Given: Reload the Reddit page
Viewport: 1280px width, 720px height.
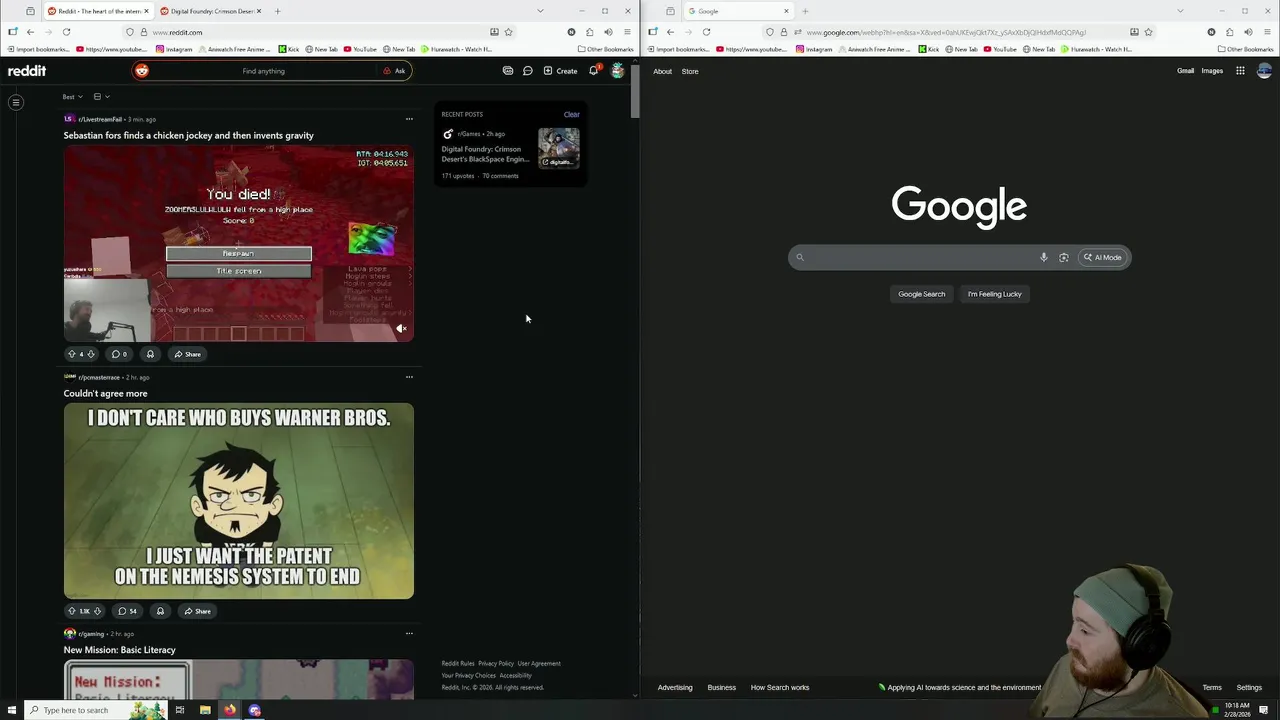Looking at the screenshot, I should click(x=66, y=32).
